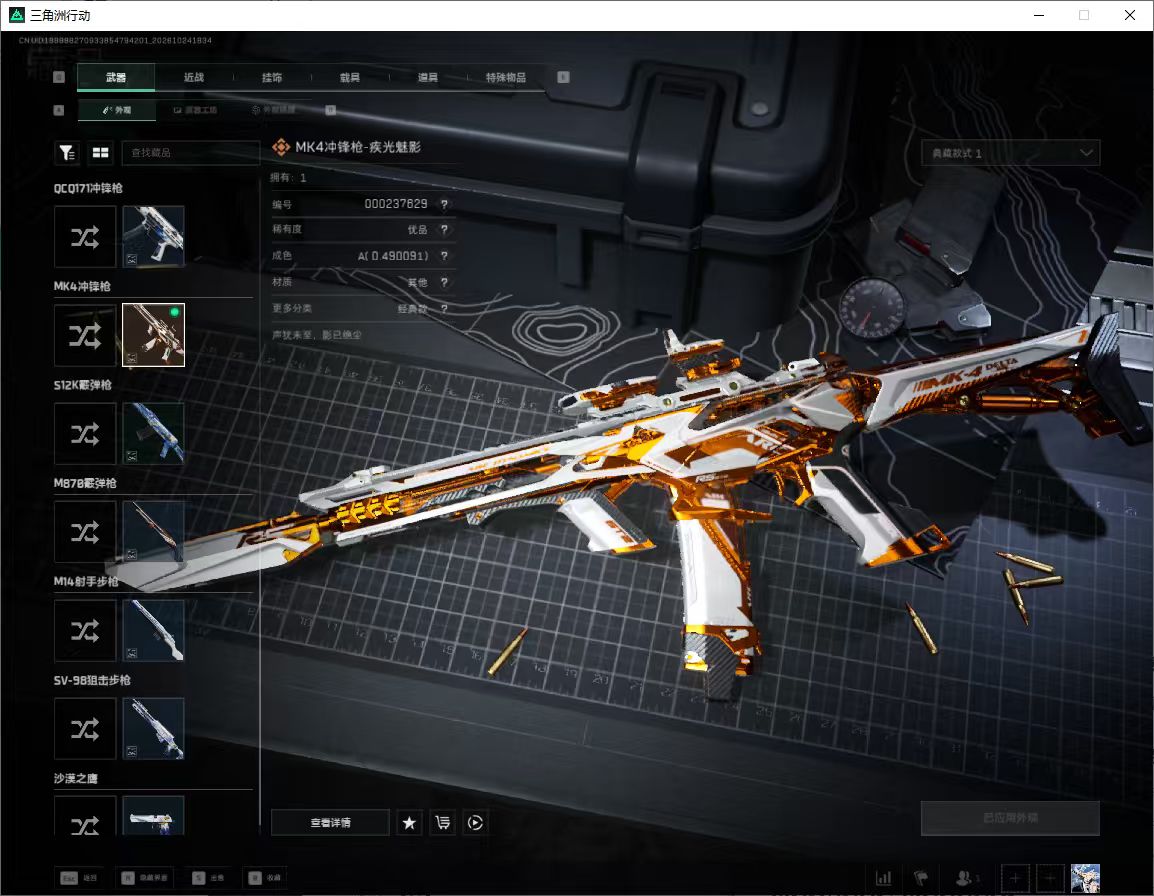Image resolution: width=1154 pixels, height=896 pixels.
Task: Switch to the 挂饰 tab
Action: click(272, 77)
